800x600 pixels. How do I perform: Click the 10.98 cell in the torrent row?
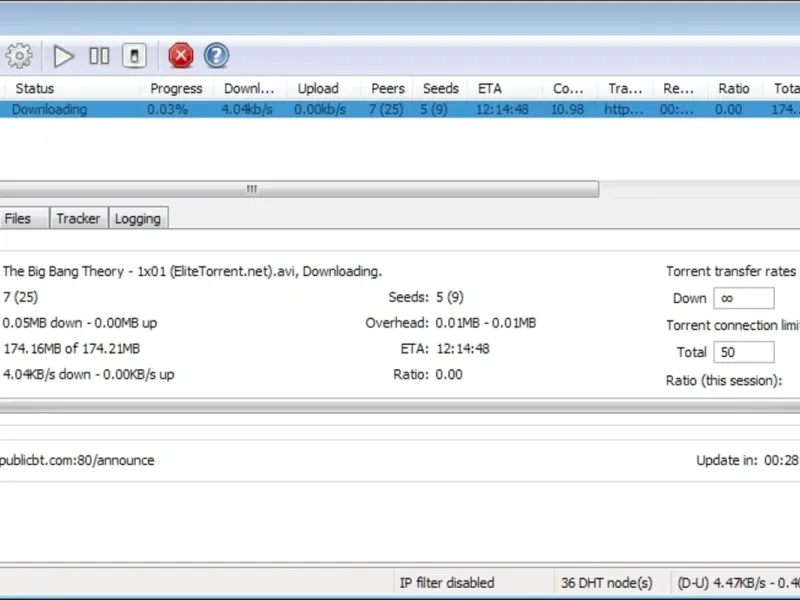567,109
